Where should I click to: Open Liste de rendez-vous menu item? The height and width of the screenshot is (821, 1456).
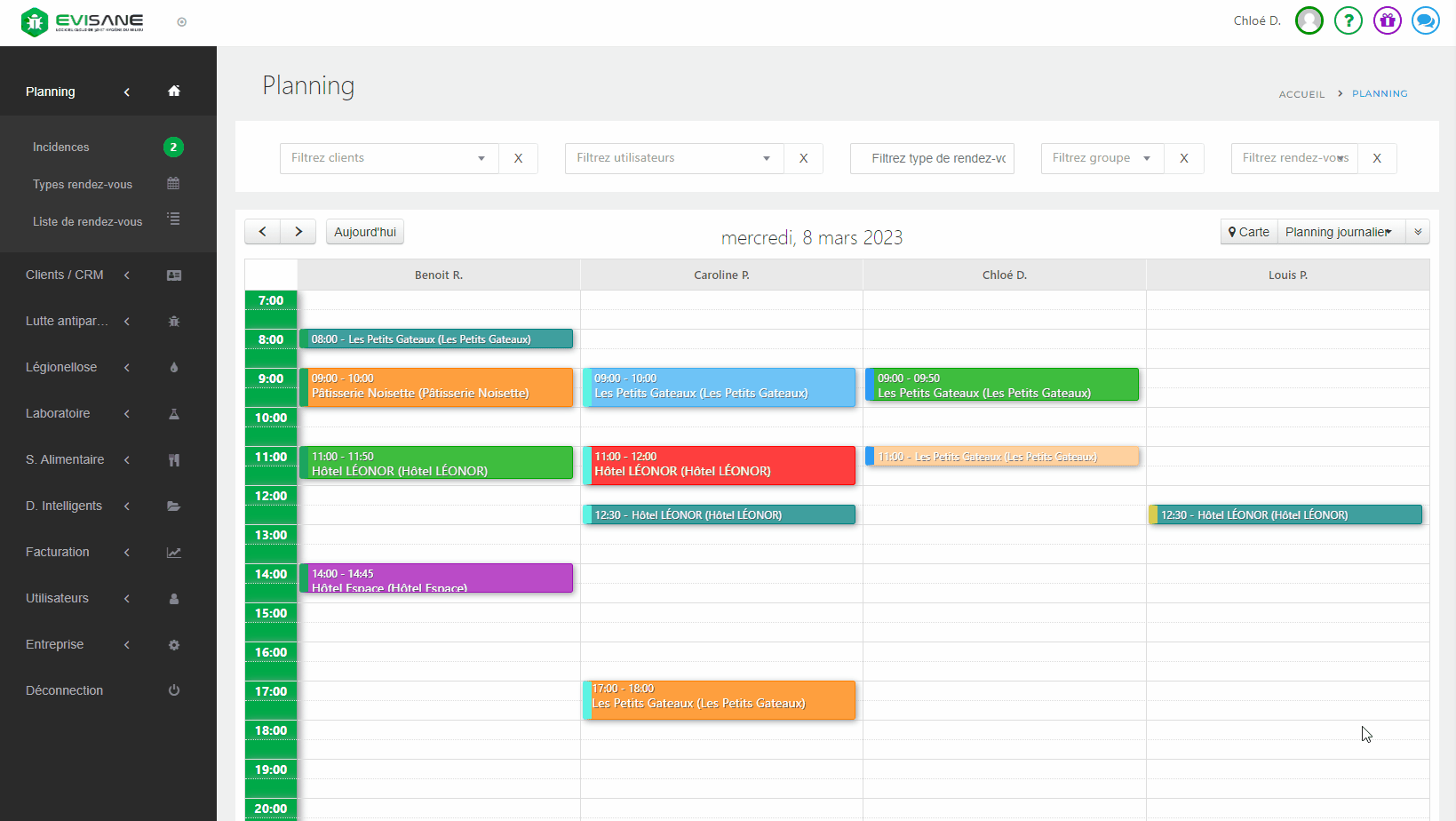[87, 221]
